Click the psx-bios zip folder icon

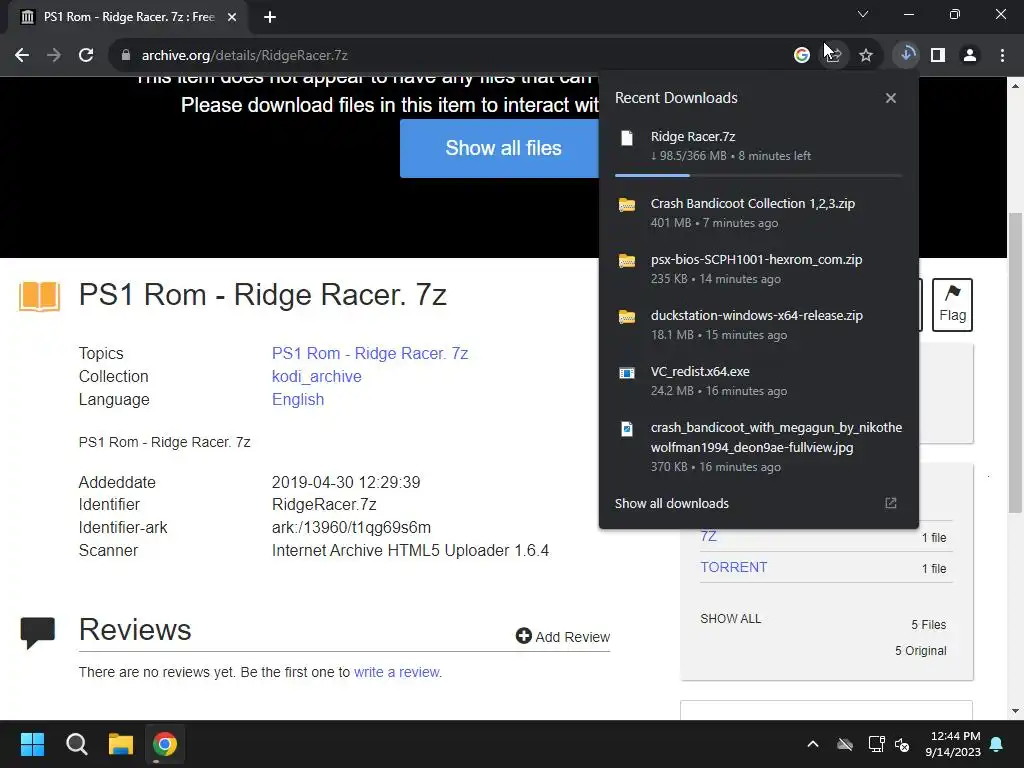pyautogui.click(x=627, y=261)
